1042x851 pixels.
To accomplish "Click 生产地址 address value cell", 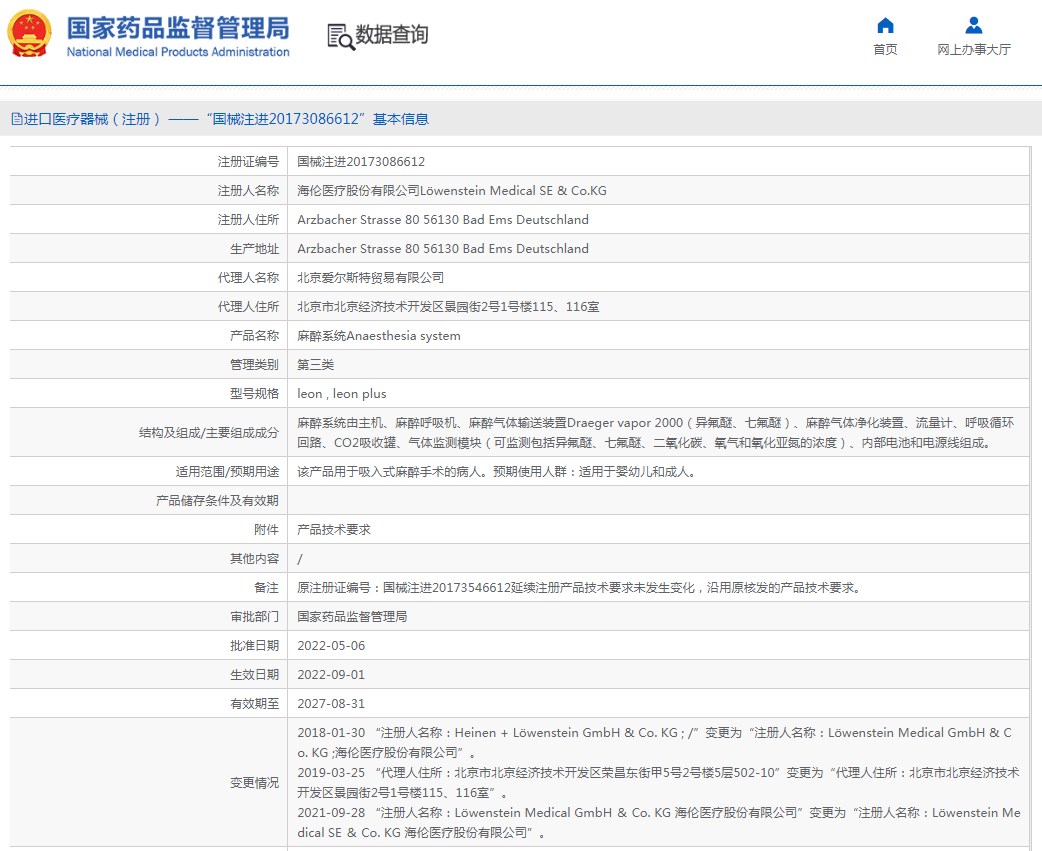I will coord(658,248).
